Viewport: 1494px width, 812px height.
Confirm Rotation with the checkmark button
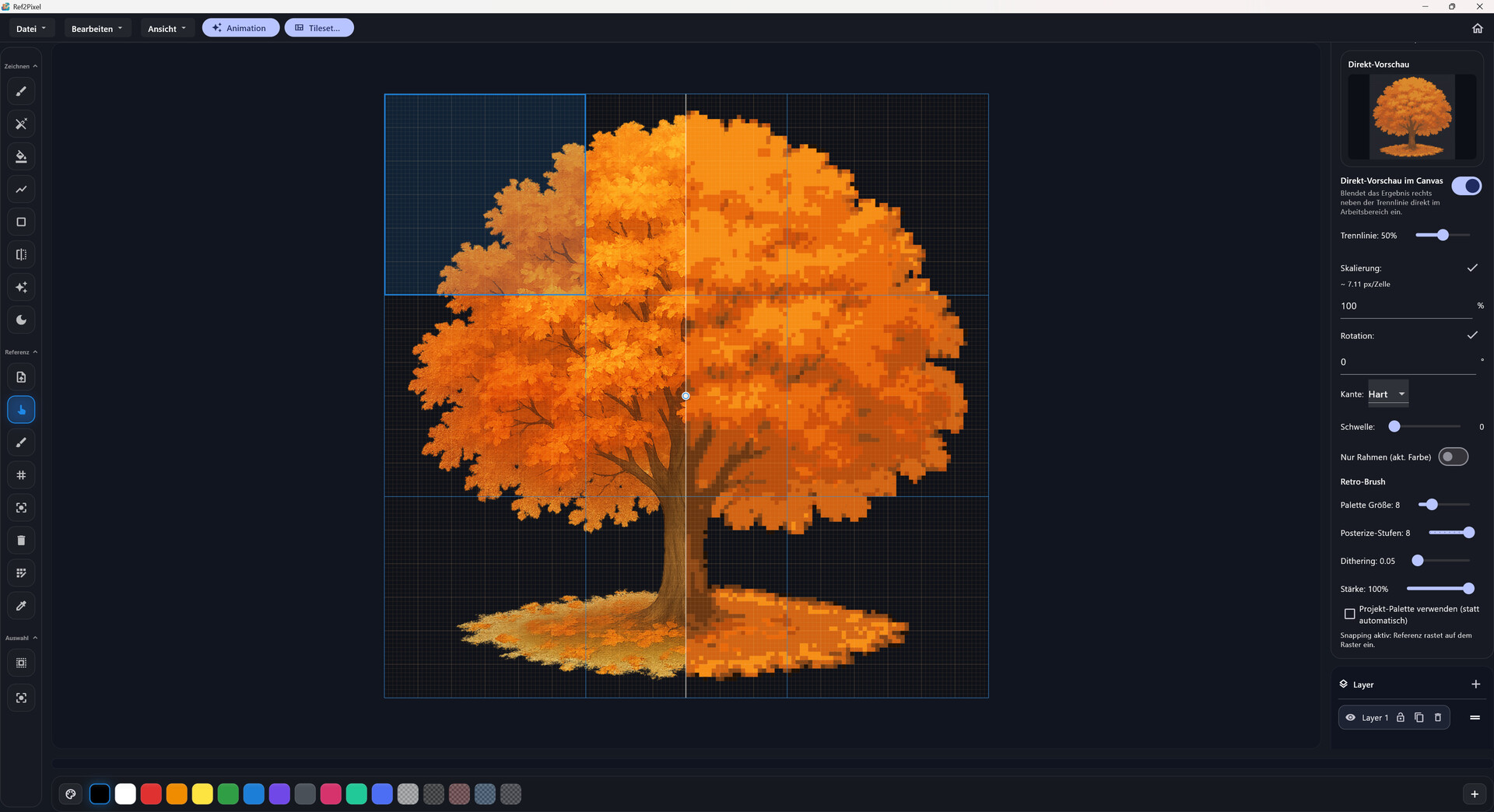click(x=1472, y=335)
